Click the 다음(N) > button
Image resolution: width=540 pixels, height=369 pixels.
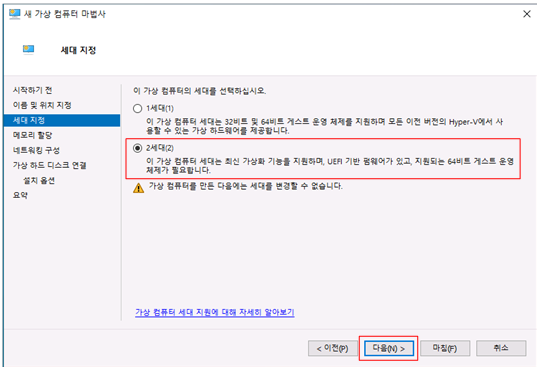389,348
